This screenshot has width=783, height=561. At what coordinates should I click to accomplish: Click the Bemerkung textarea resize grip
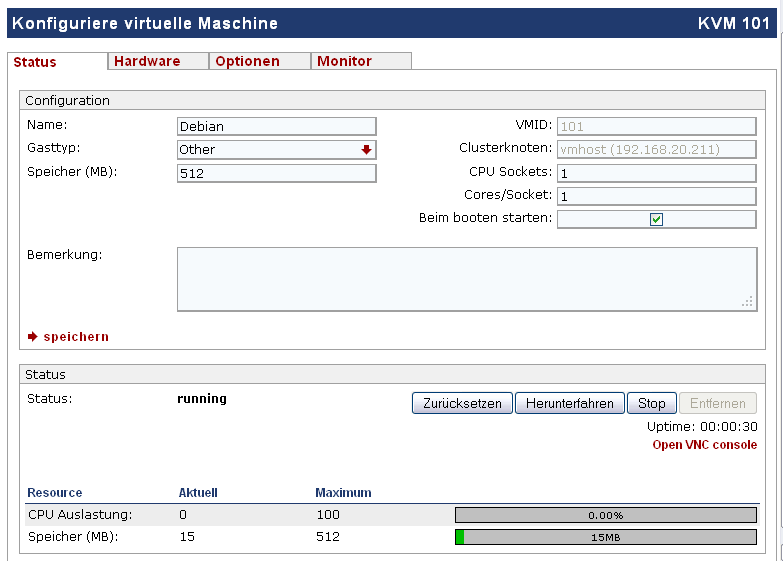point(748,302)
